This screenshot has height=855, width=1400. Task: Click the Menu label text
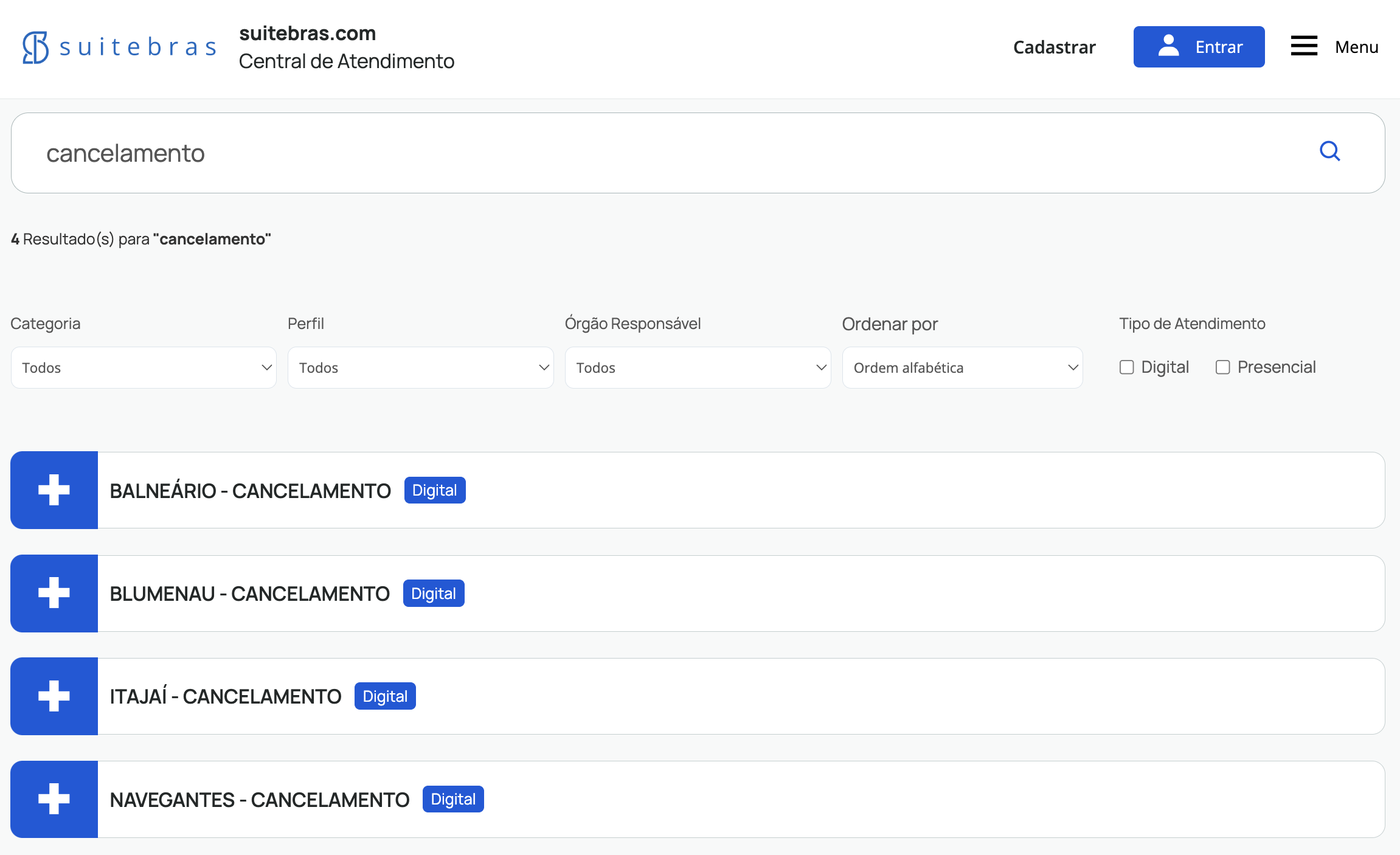tap(1356, 47)
